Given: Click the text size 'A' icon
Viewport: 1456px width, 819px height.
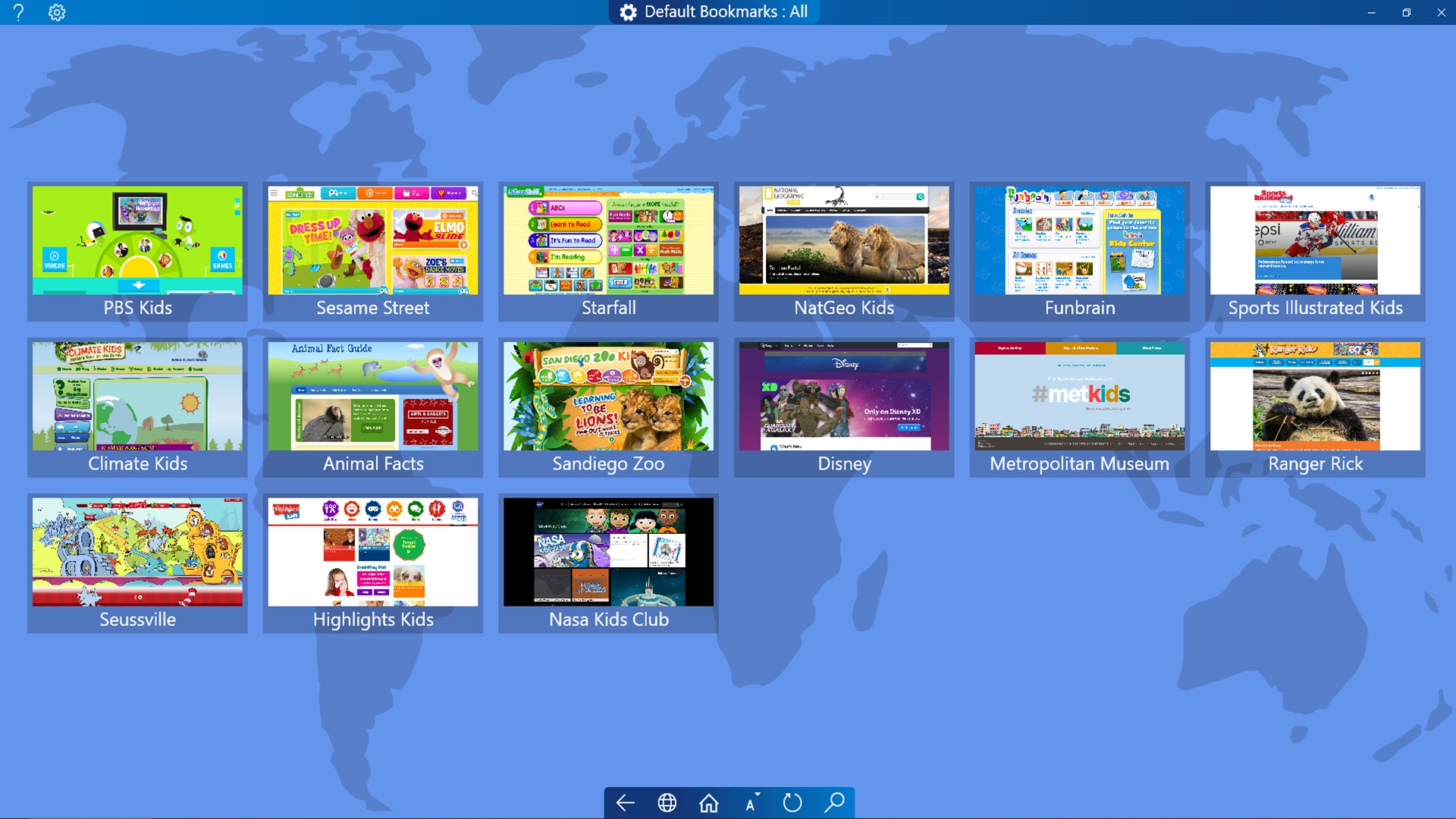Looking at the screenshot, I should pyautogui.click(x=751, y=802).
